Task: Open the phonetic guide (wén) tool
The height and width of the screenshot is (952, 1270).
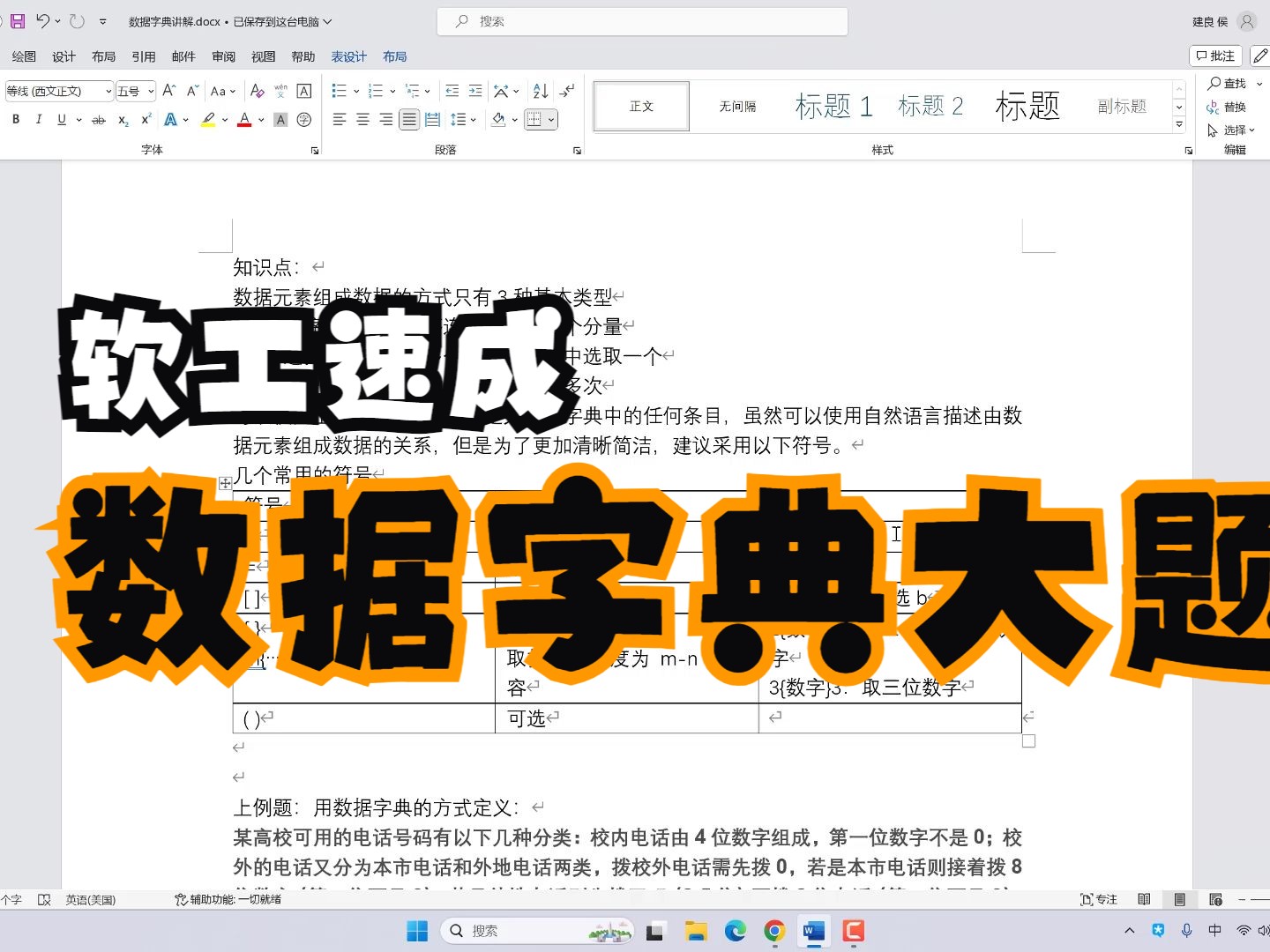Action: [280, 91]
